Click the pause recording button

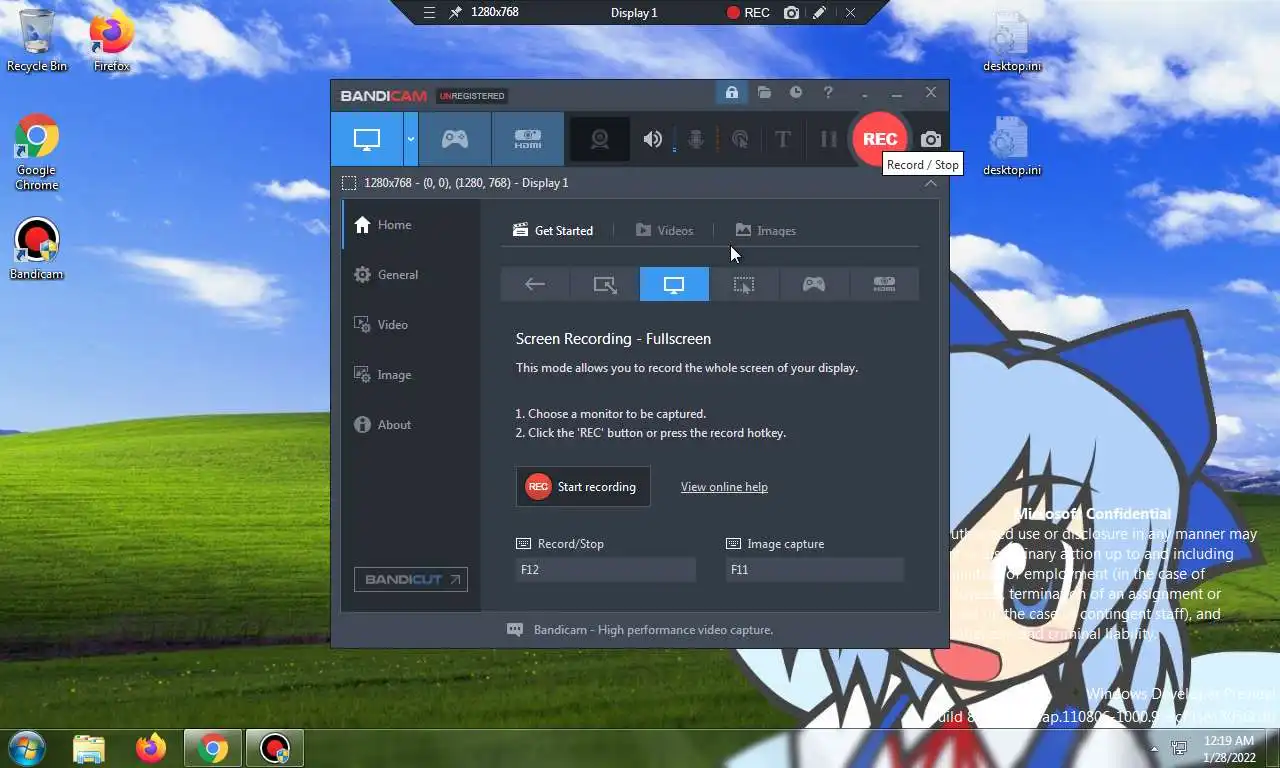coord(828,139)
